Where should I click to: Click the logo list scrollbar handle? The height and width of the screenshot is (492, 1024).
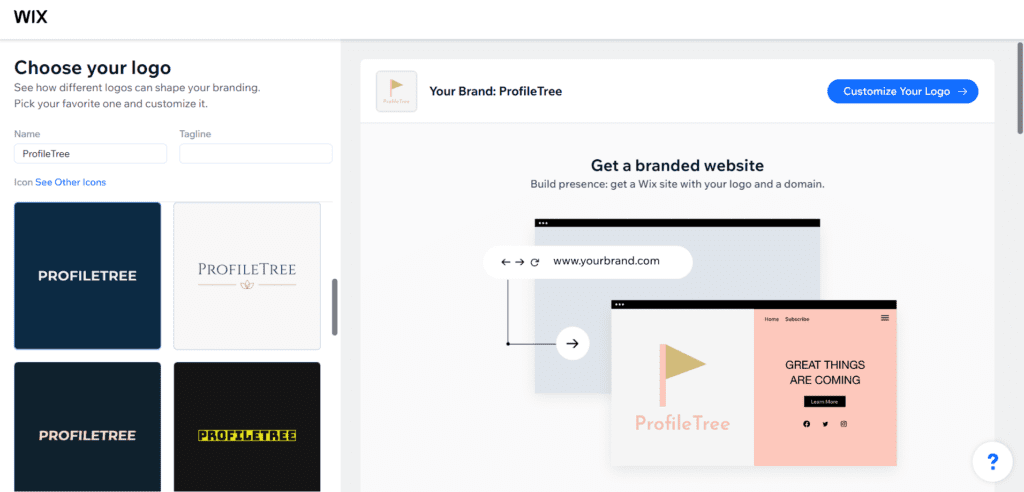coord(335,307)
